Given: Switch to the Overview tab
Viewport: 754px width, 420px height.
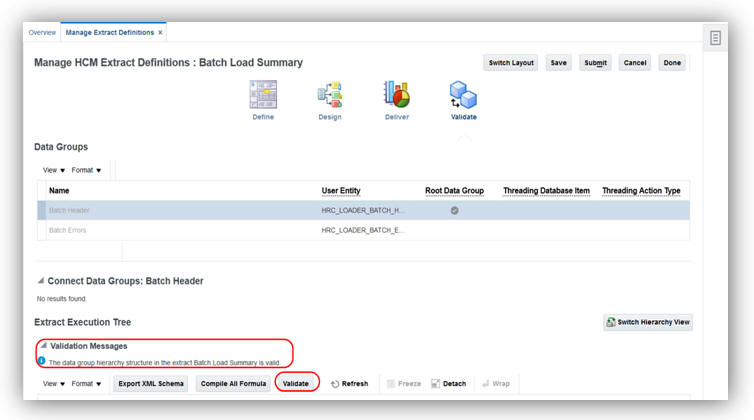Looking at the screenshot, I should 42,33.
